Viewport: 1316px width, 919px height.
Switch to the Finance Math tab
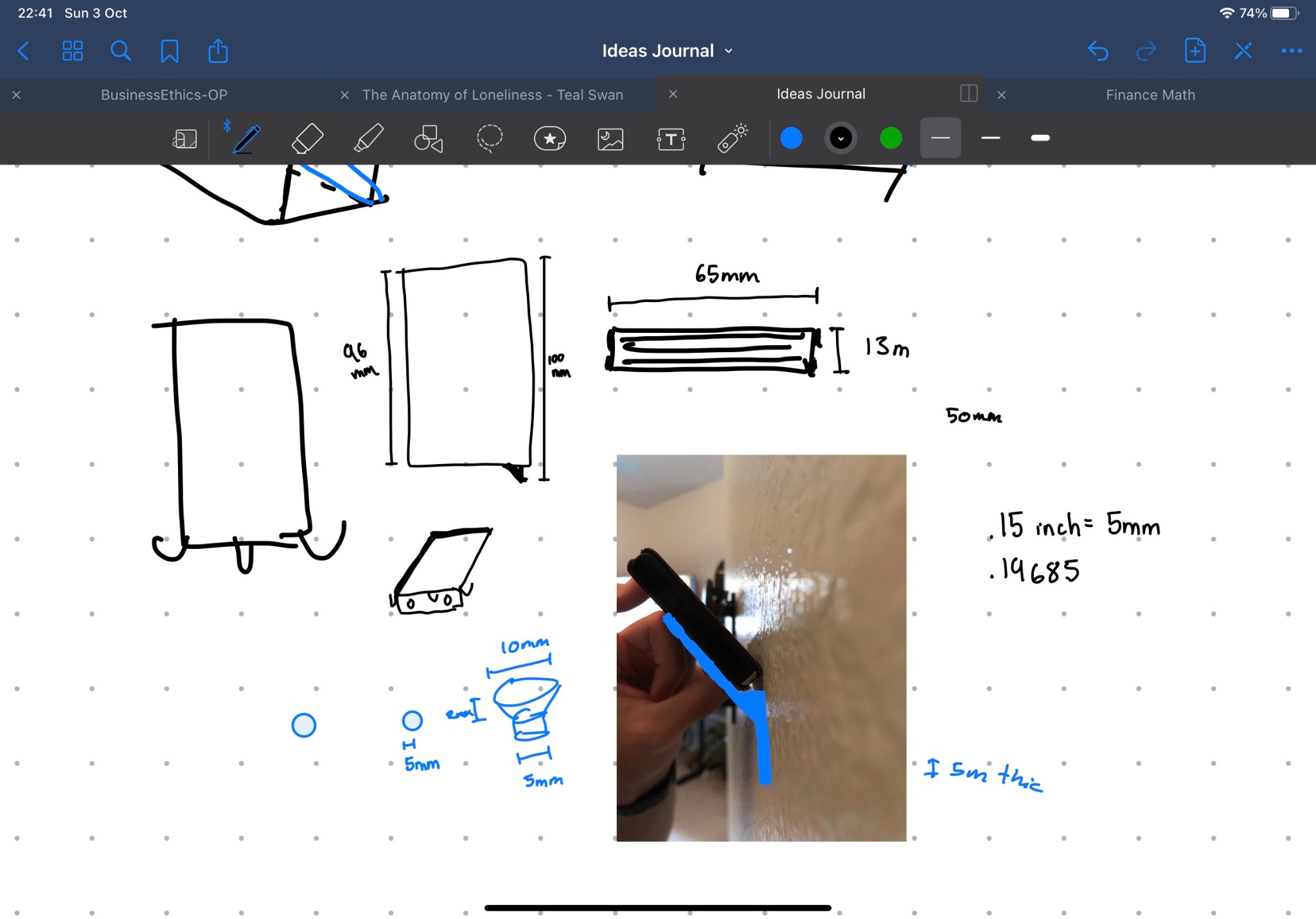[x=1149, y=94]
